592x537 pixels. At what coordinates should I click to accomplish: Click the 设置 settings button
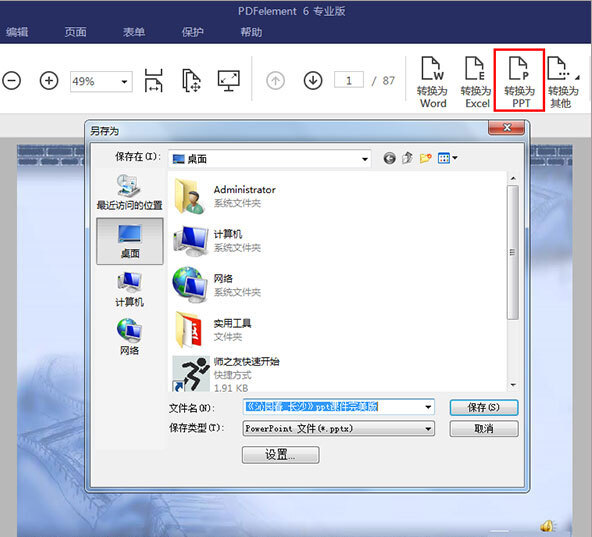[x=281, y=455]
